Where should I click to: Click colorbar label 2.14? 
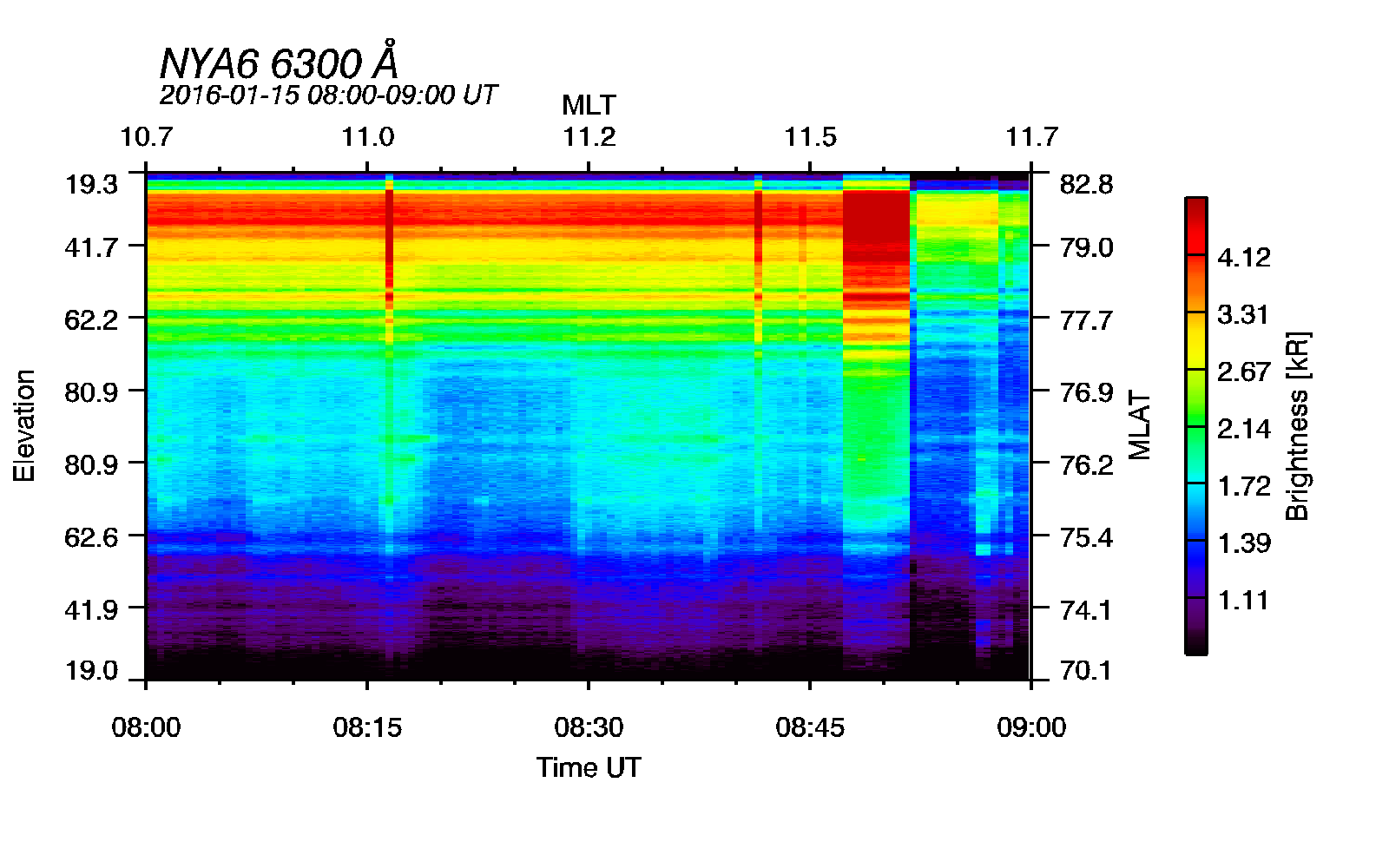(1244, 429)
